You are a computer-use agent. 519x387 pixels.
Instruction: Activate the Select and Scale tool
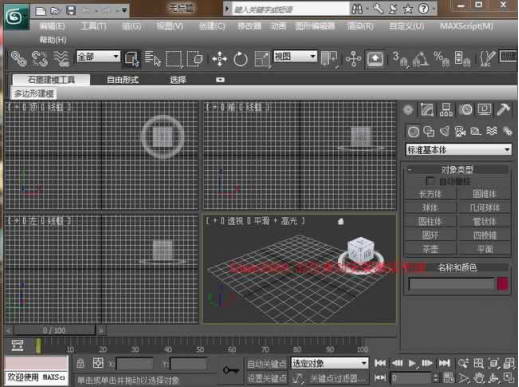[x=262, y=59]
